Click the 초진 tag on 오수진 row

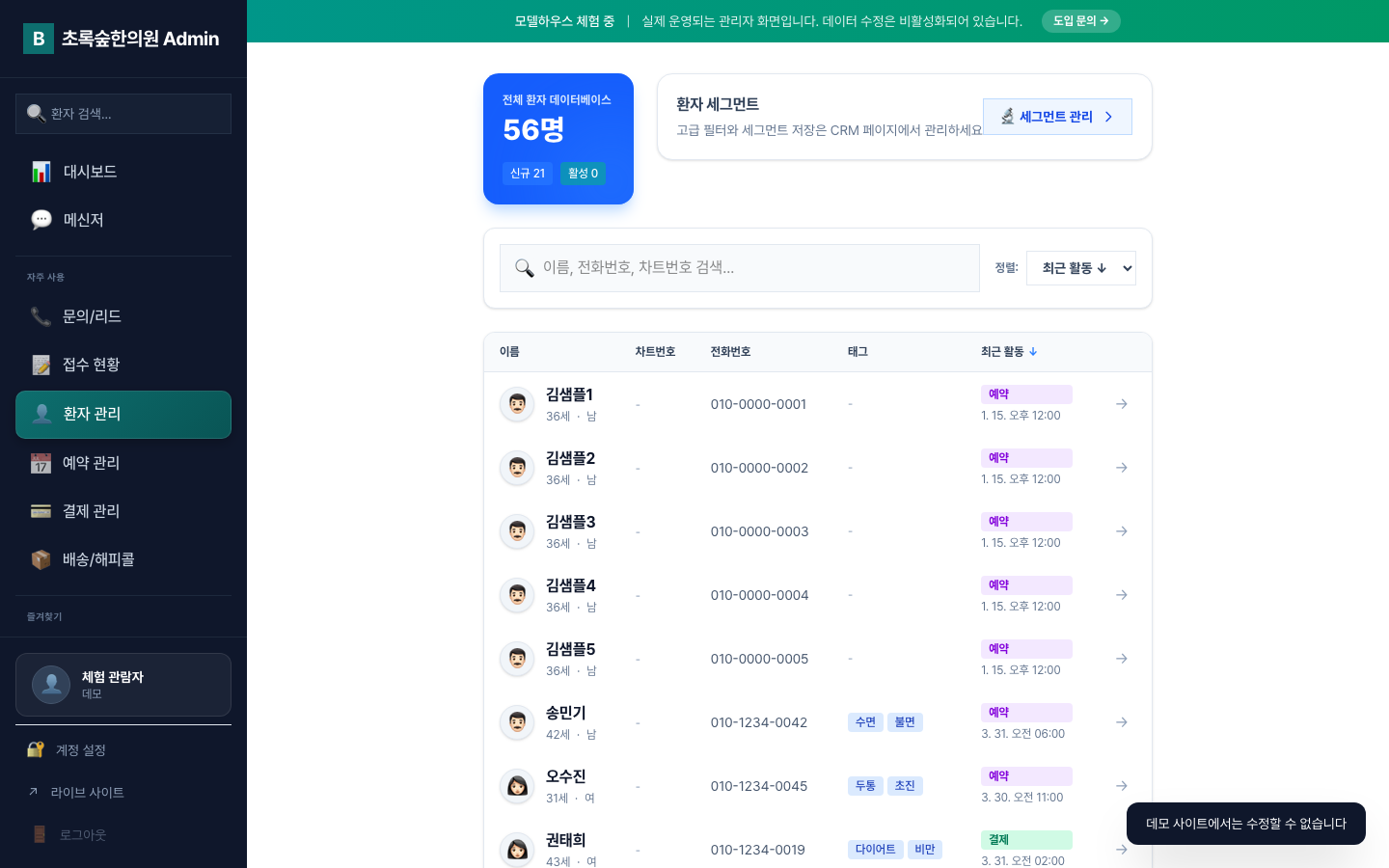click(905, 786)
